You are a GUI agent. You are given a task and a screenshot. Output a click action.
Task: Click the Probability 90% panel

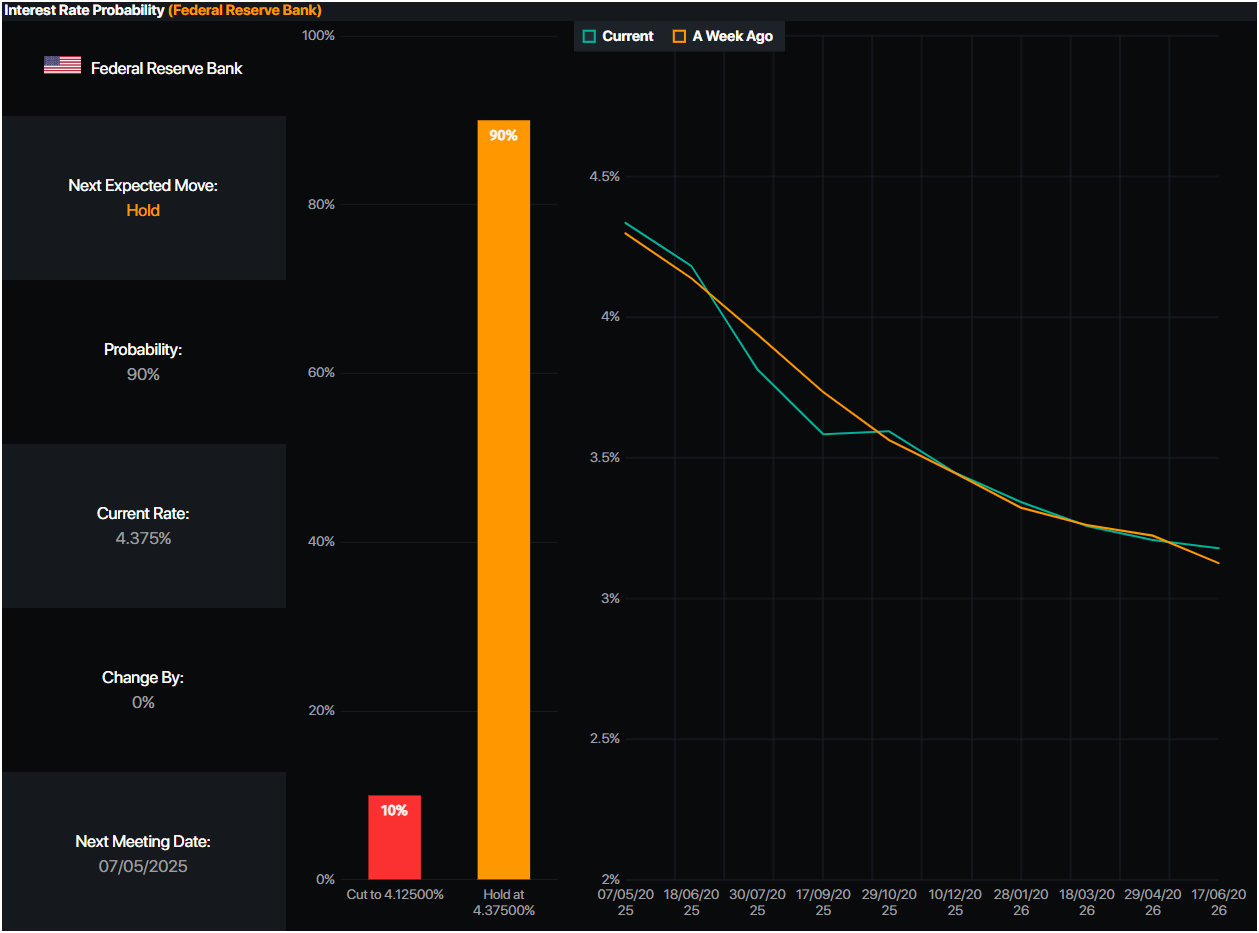pos(143,362)
